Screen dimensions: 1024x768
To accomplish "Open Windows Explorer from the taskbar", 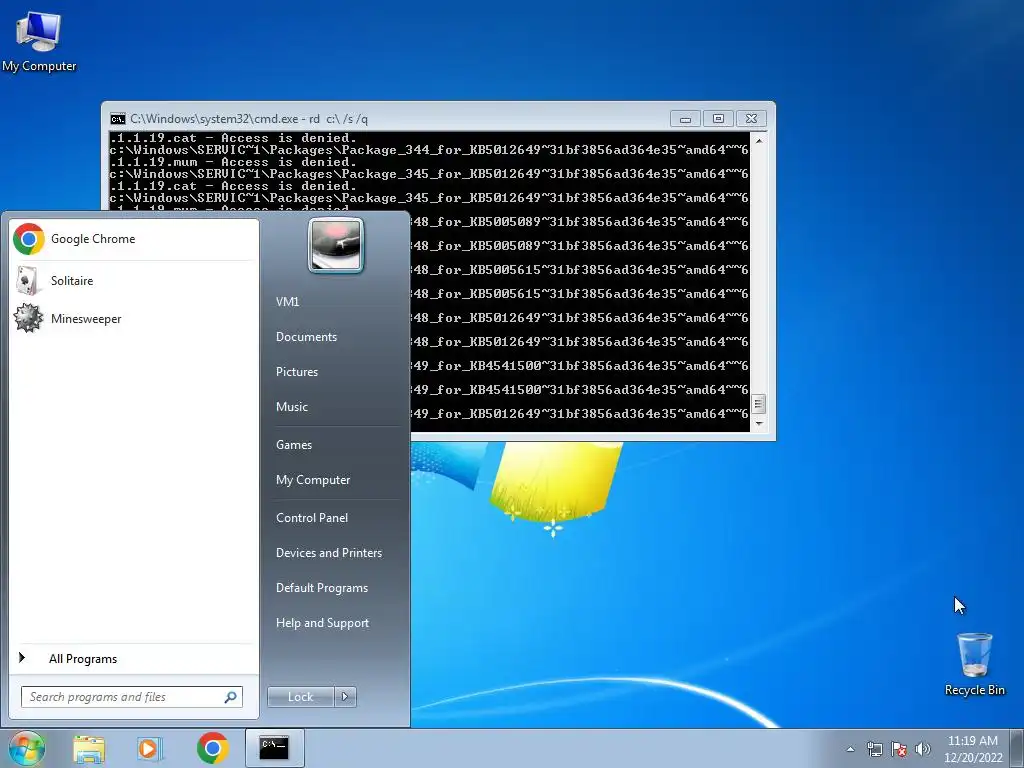I will (x=89, y=749).
